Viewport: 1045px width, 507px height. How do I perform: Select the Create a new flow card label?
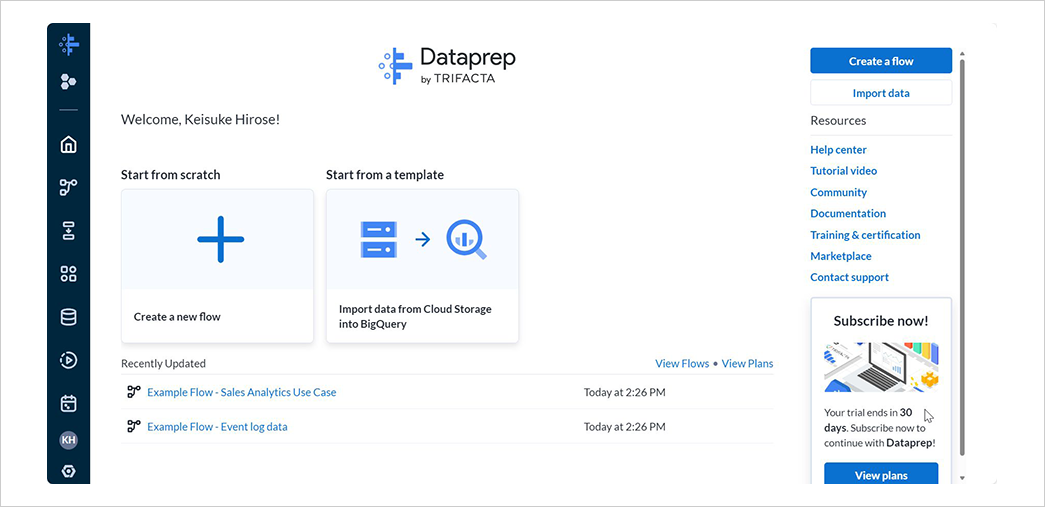tap(177, 317)
